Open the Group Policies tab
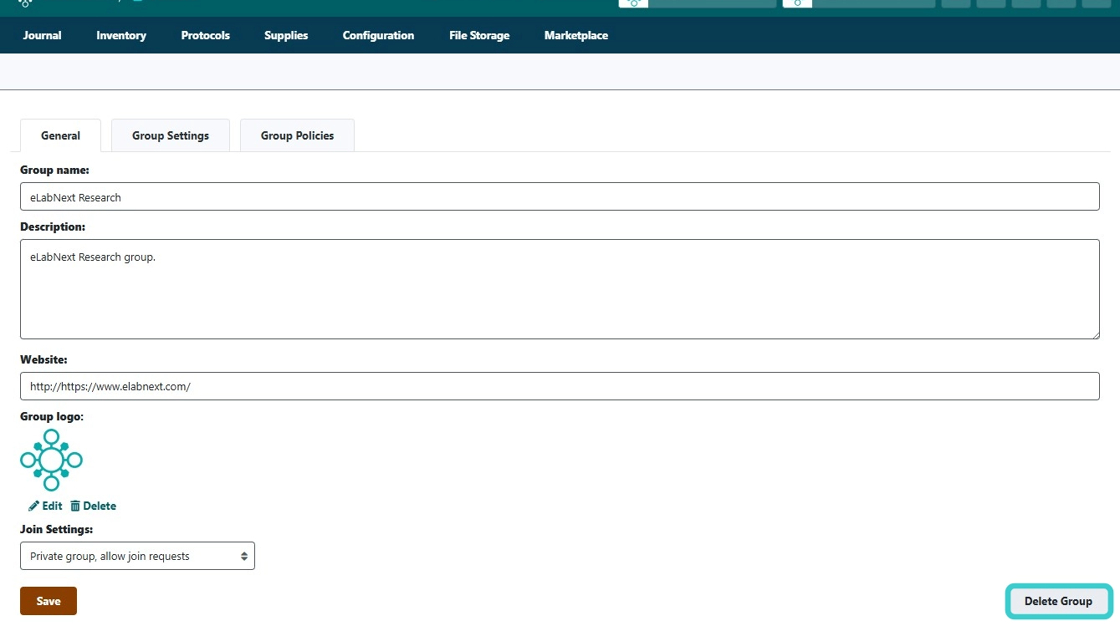The width and height of the screenshot is (1120, 626). (x=297, y=136)
